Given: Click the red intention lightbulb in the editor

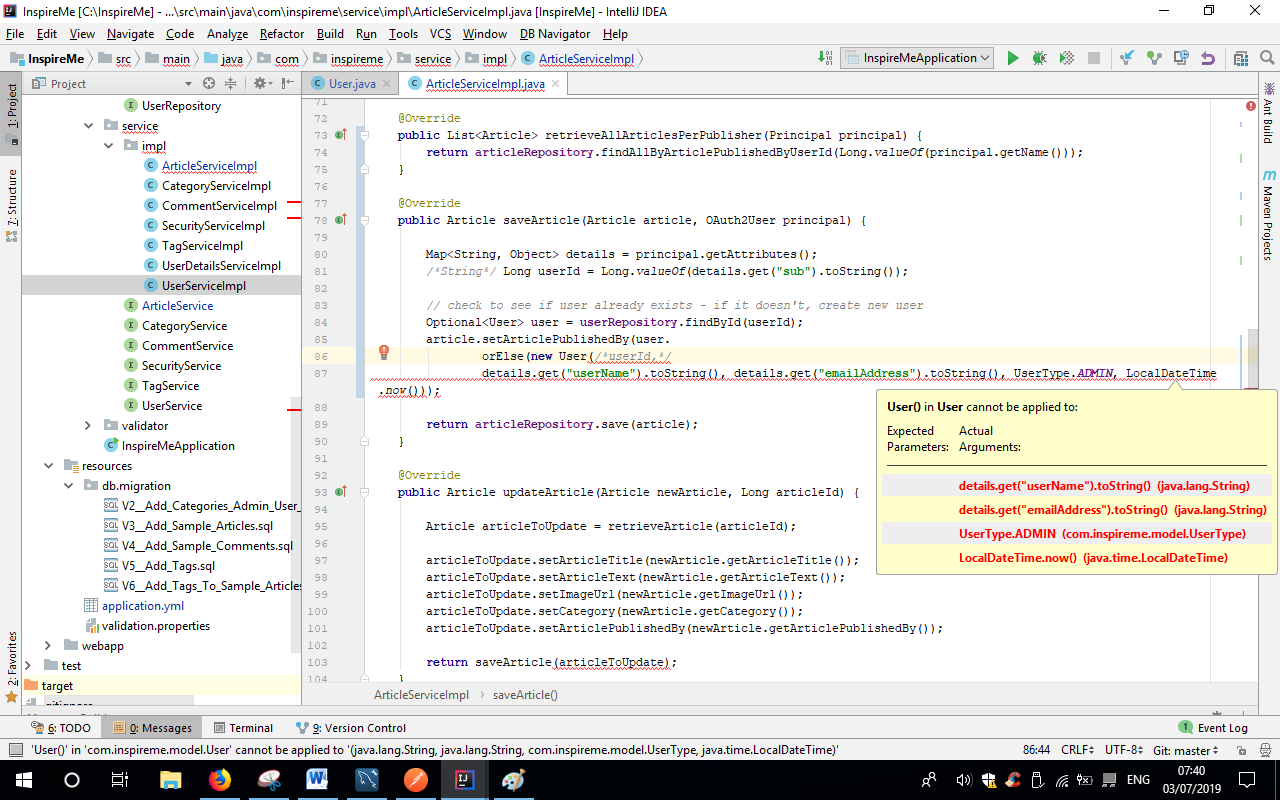Looking at the screenshot, I should click(383, 352).
